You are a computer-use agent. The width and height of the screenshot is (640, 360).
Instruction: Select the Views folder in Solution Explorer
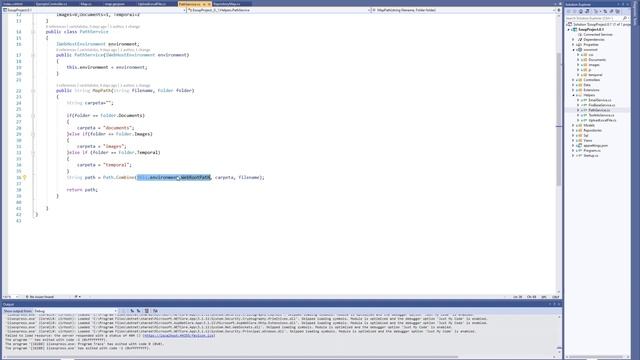(x=588, y=140)
